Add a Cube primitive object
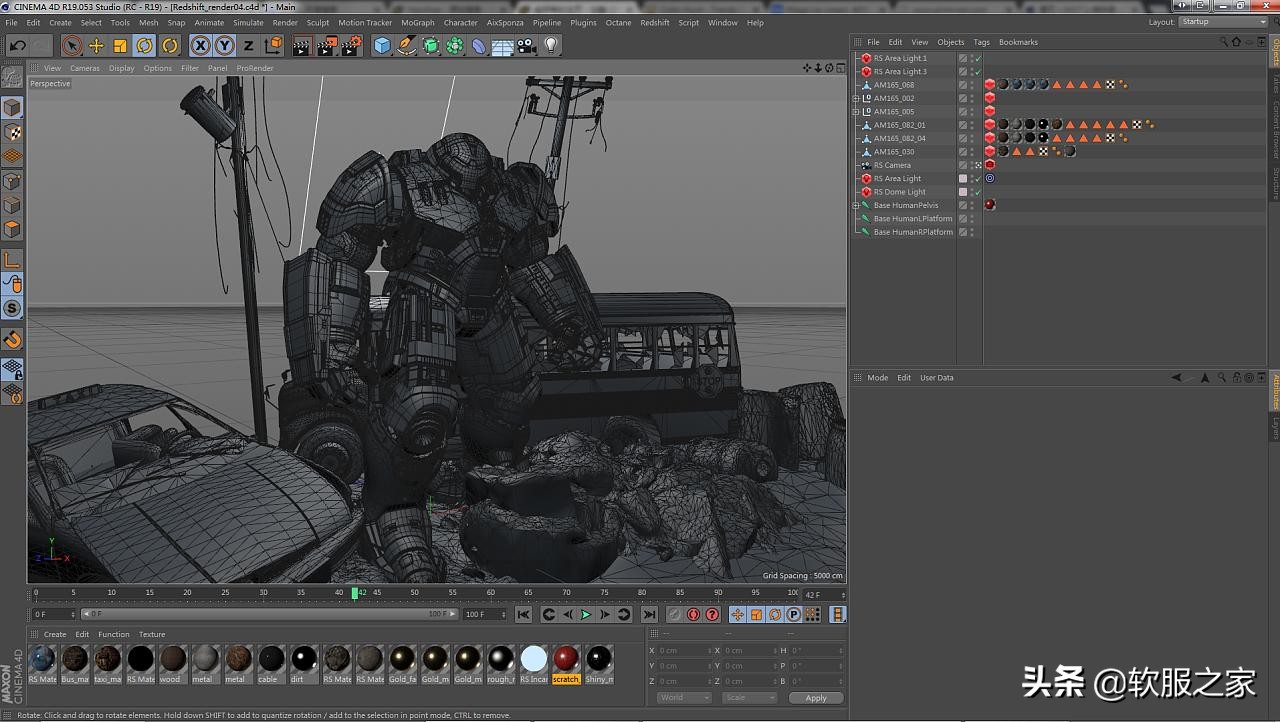Image resolution: width=1280 pixels, height=722 pixels. click(x=382, y=45)
